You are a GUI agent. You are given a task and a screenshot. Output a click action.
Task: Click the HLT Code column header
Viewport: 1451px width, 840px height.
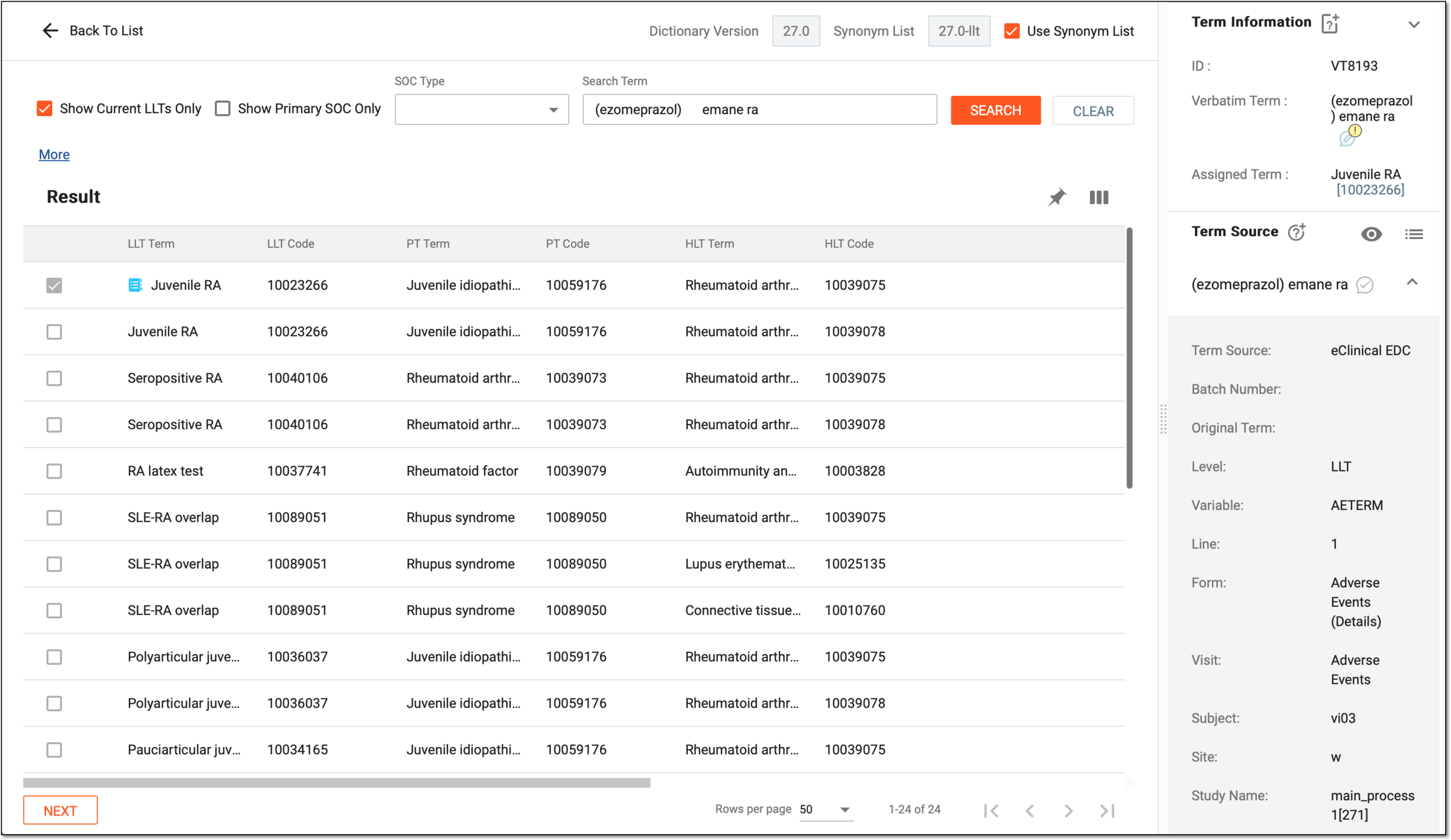click(x=849, y=244)
